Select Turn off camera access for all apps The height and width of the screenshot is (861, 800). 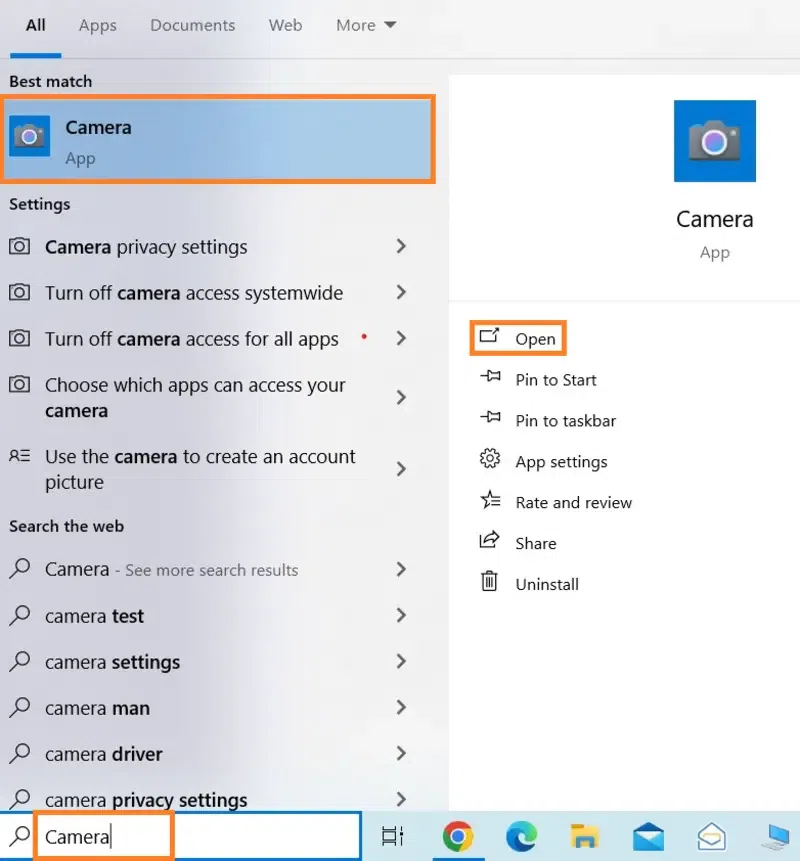[209, 339]
